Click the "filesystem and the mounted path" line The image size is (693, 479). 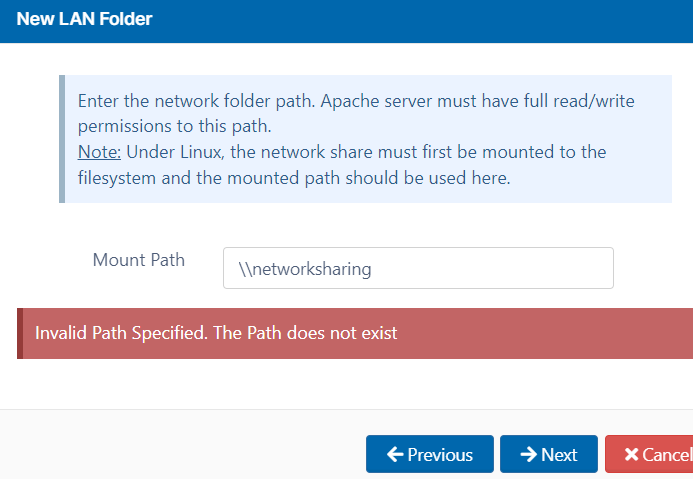(x=294, y=178)
